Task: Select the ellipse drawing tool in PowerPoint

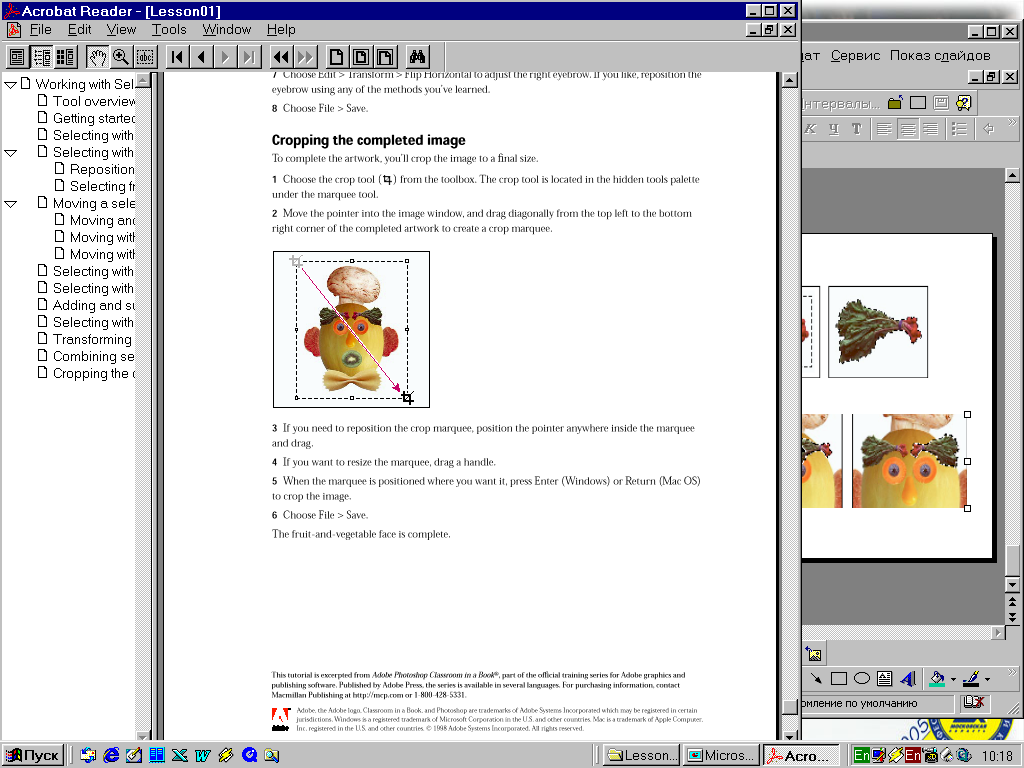Action: (862, 679)
